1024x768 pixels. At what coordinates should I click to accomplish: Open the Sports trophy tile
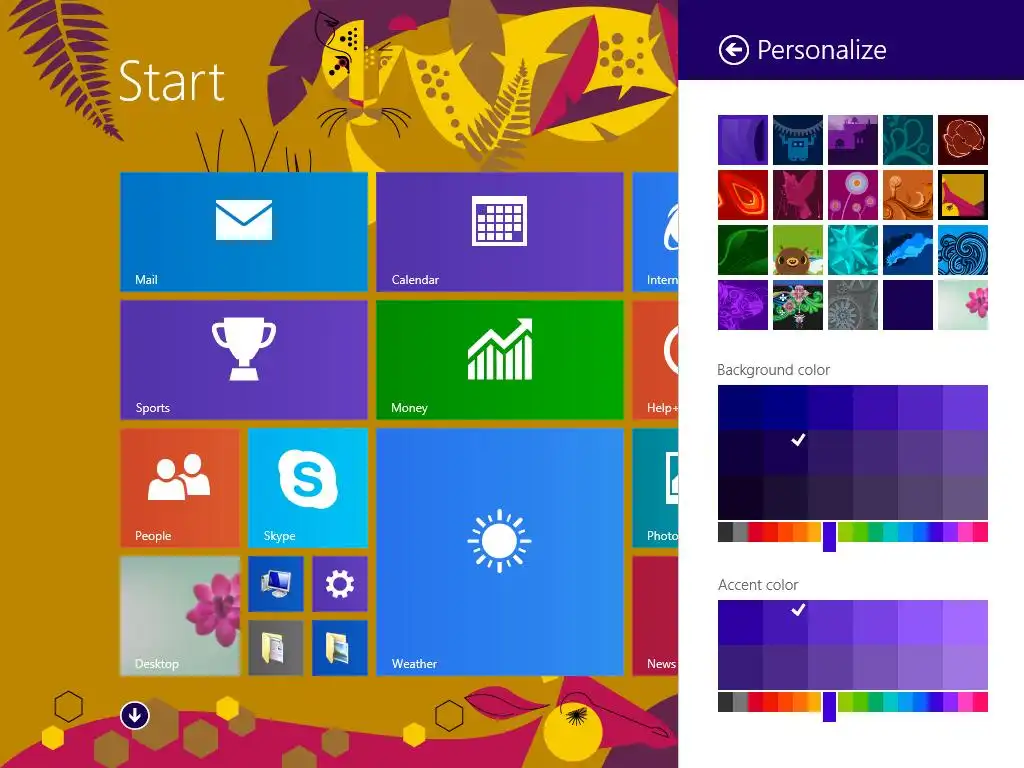pos(244,360)
